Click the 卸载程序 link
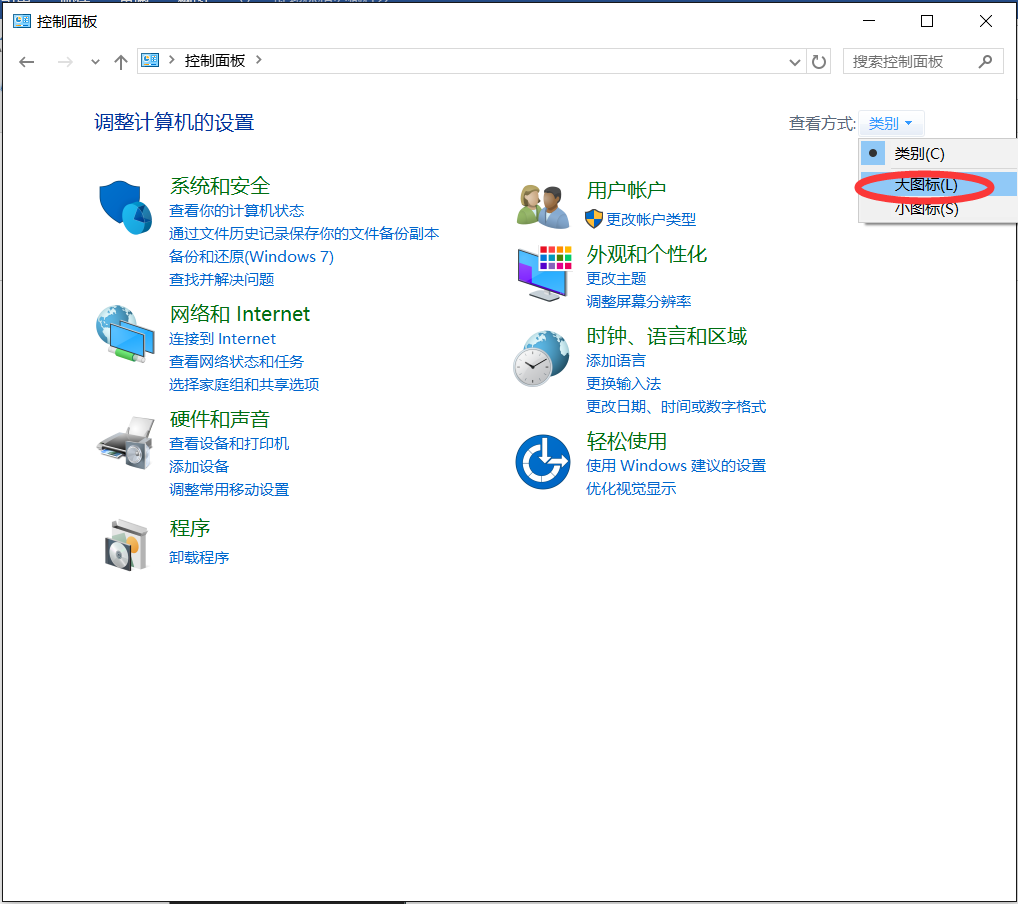 click(199, 557)
